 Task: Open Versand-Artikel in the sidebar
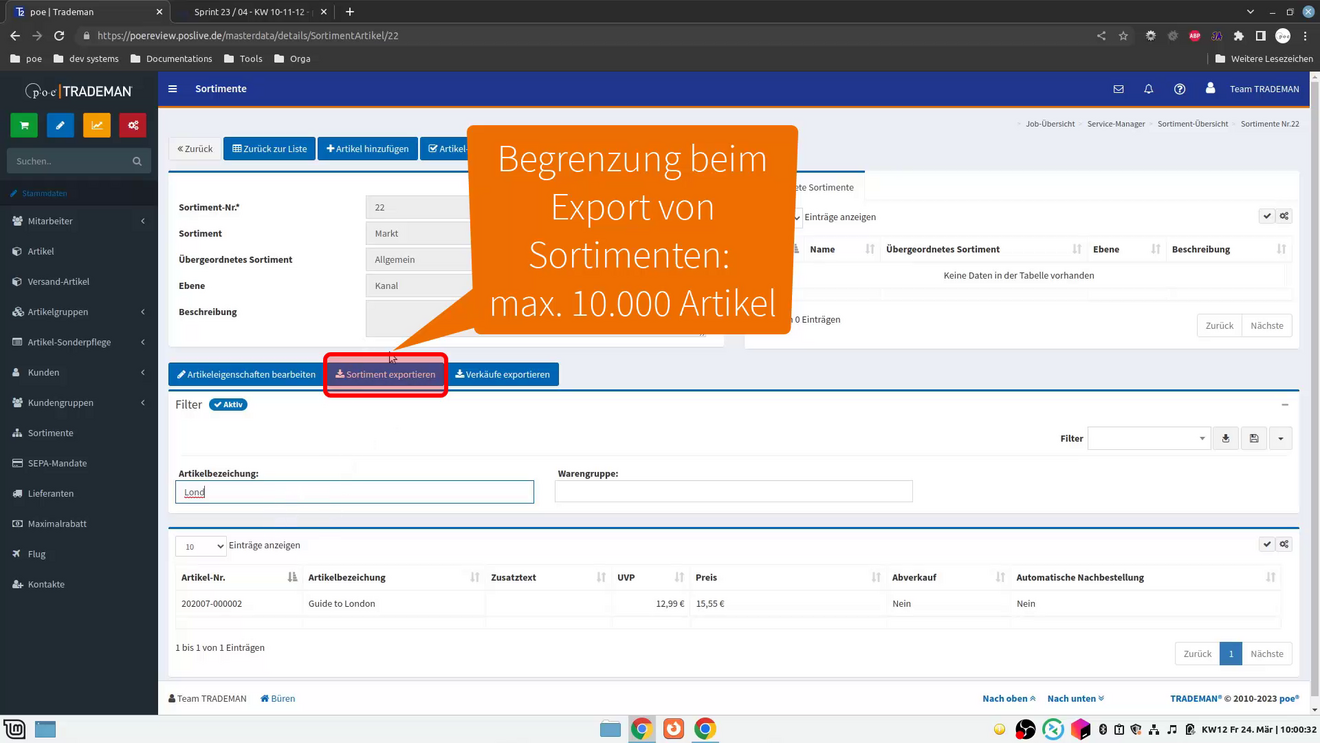(78, 282)
